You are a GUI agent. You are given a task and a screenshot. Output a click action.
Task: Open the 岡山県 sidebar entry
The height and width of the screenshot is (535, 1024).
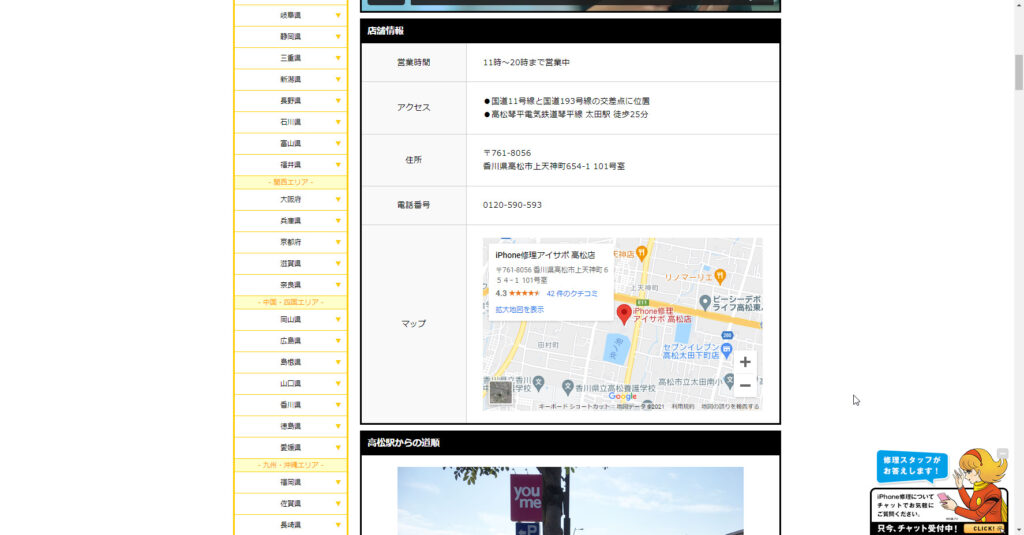coord(291,319)
